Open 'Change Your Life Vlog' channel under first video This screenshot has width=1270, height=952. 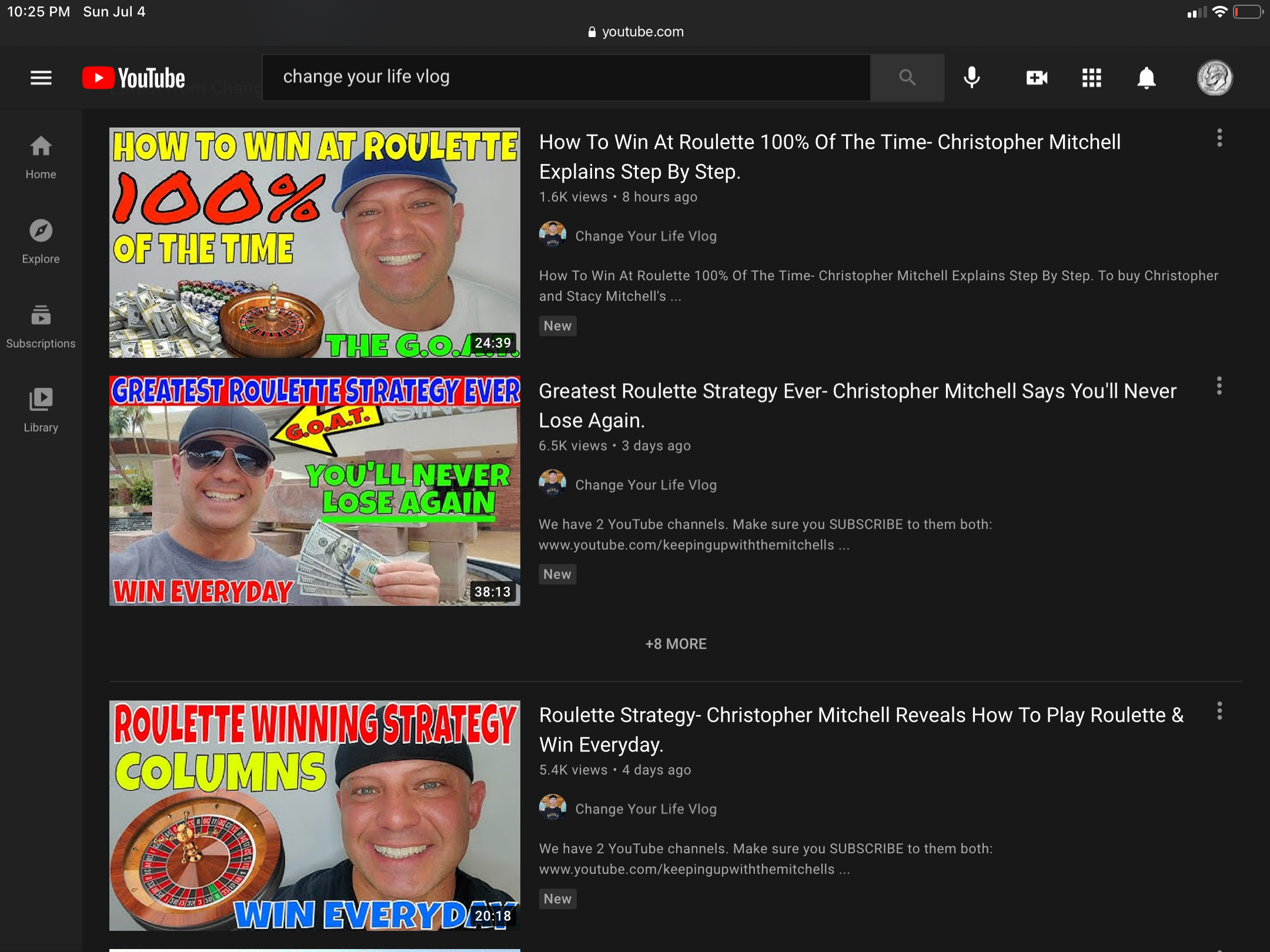(646, 236)
